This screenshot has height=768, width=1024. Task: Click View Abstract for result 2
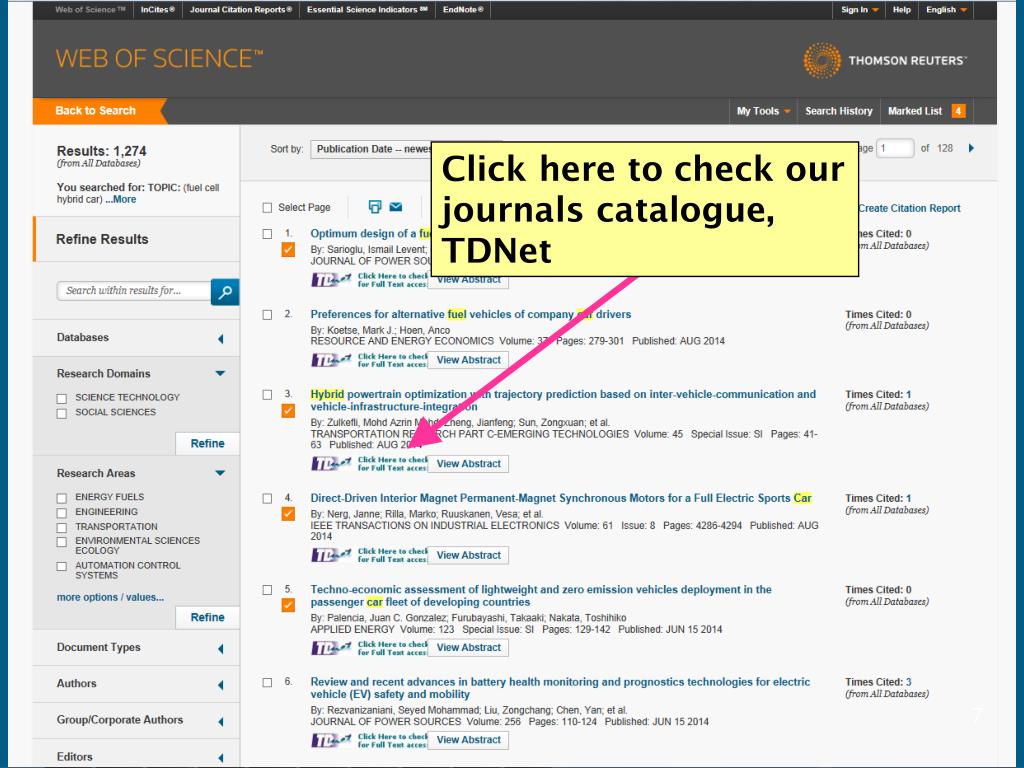(x=468, y=360)
